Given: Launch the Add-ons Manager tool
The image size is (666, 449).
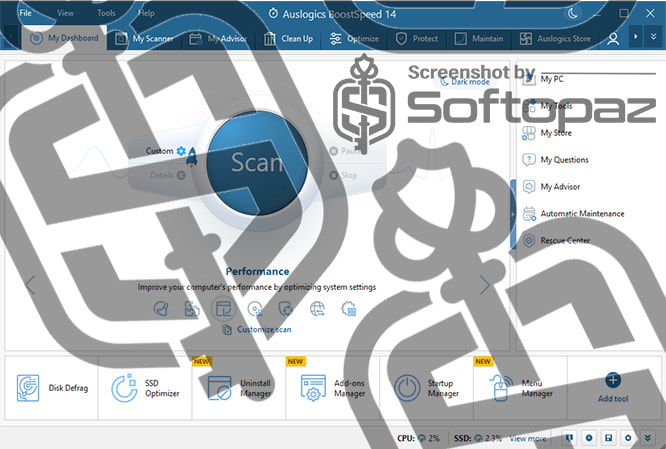Looking at the screenshot, I should [x=333, y=388].
